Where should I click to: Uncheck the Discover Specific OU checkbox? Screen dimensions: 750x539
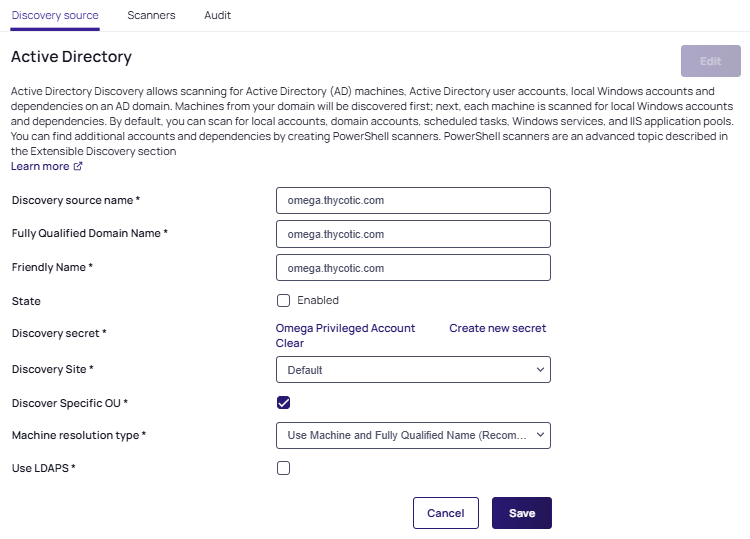point(283,403)
